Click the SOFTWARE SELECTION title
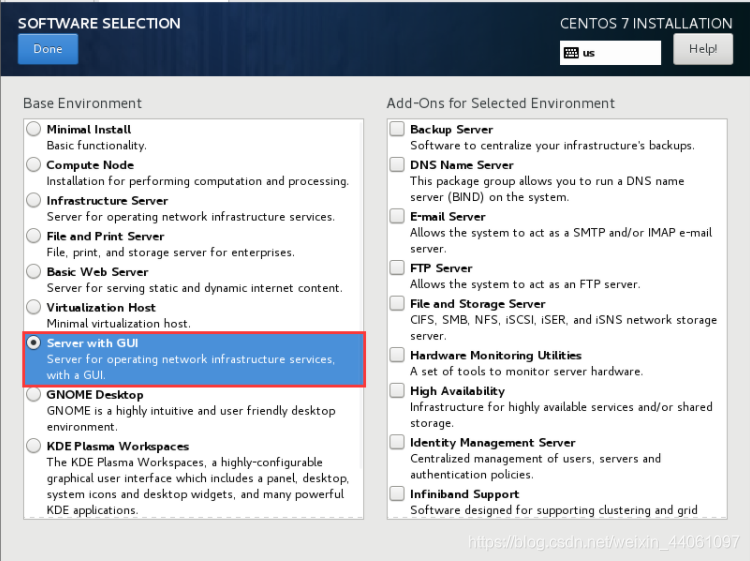 [99, 23]
